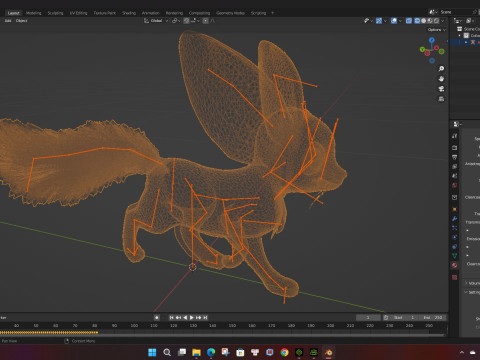Open the Object Data green triangle tab
Image resolution: width=480 pixels, height=360 pixels.
click(x=455, y=256)
